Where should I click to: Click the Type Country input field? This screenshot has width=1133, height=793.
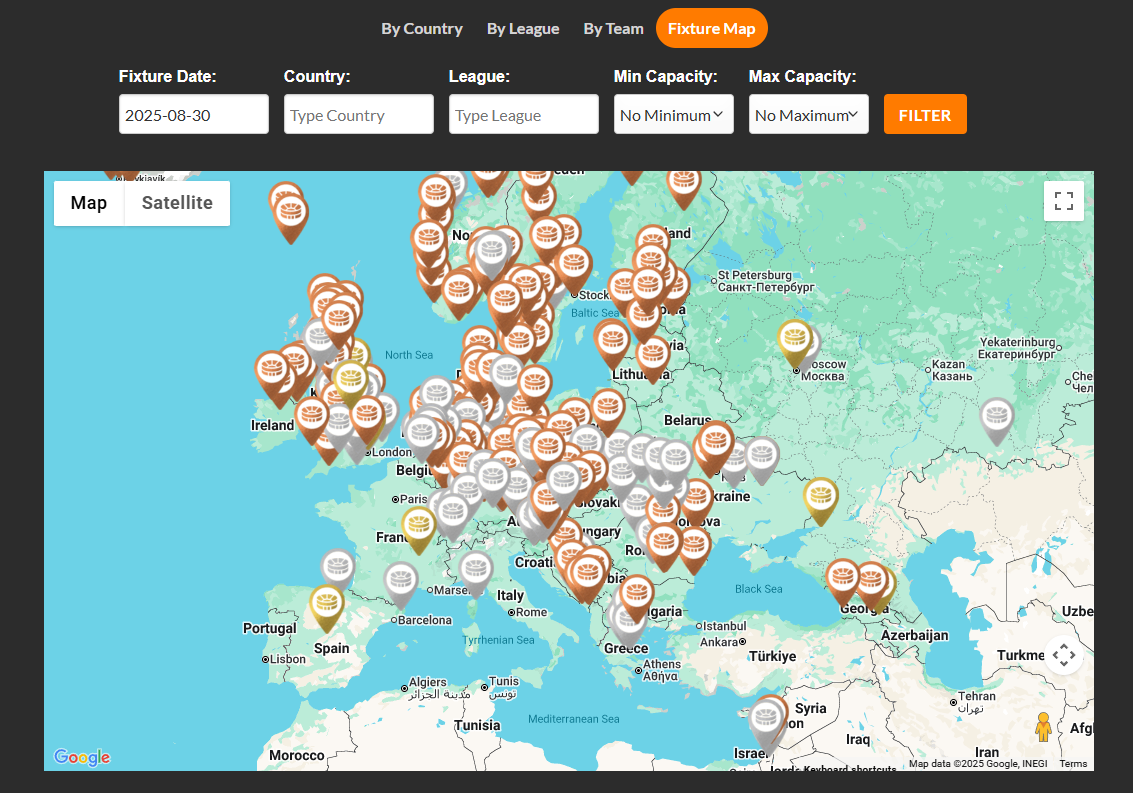[x=358, y=115]
